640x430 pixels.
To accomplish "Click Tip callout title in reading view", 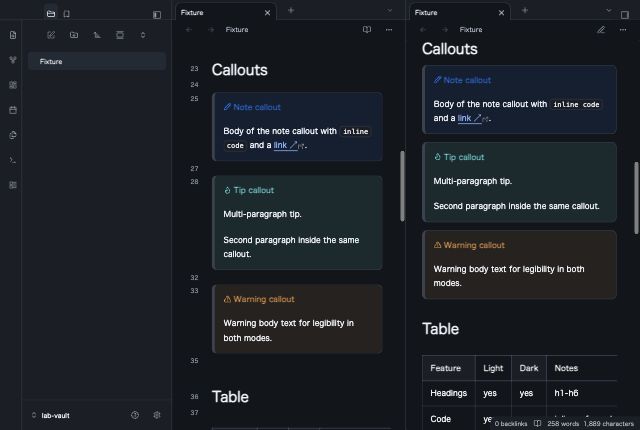I will point(464,157).
